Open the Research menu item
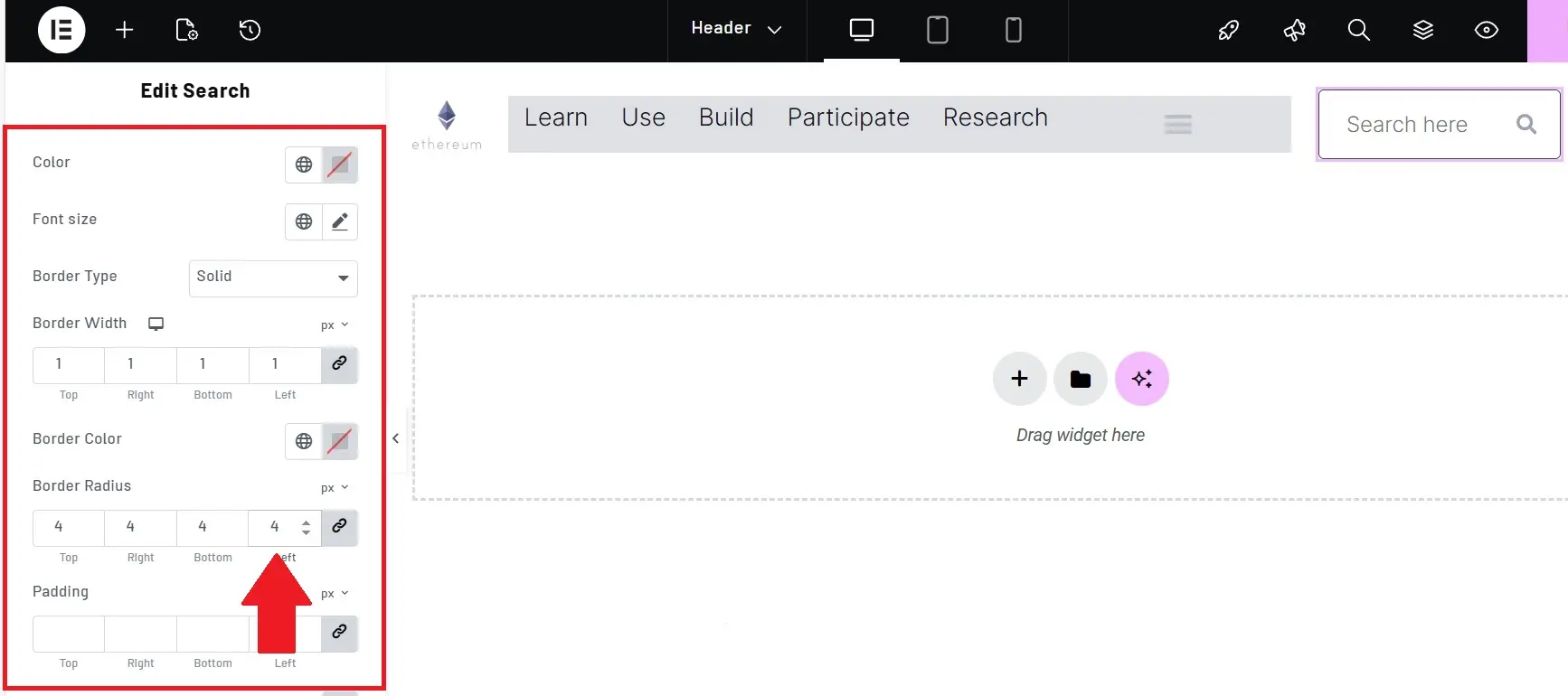 996,118
